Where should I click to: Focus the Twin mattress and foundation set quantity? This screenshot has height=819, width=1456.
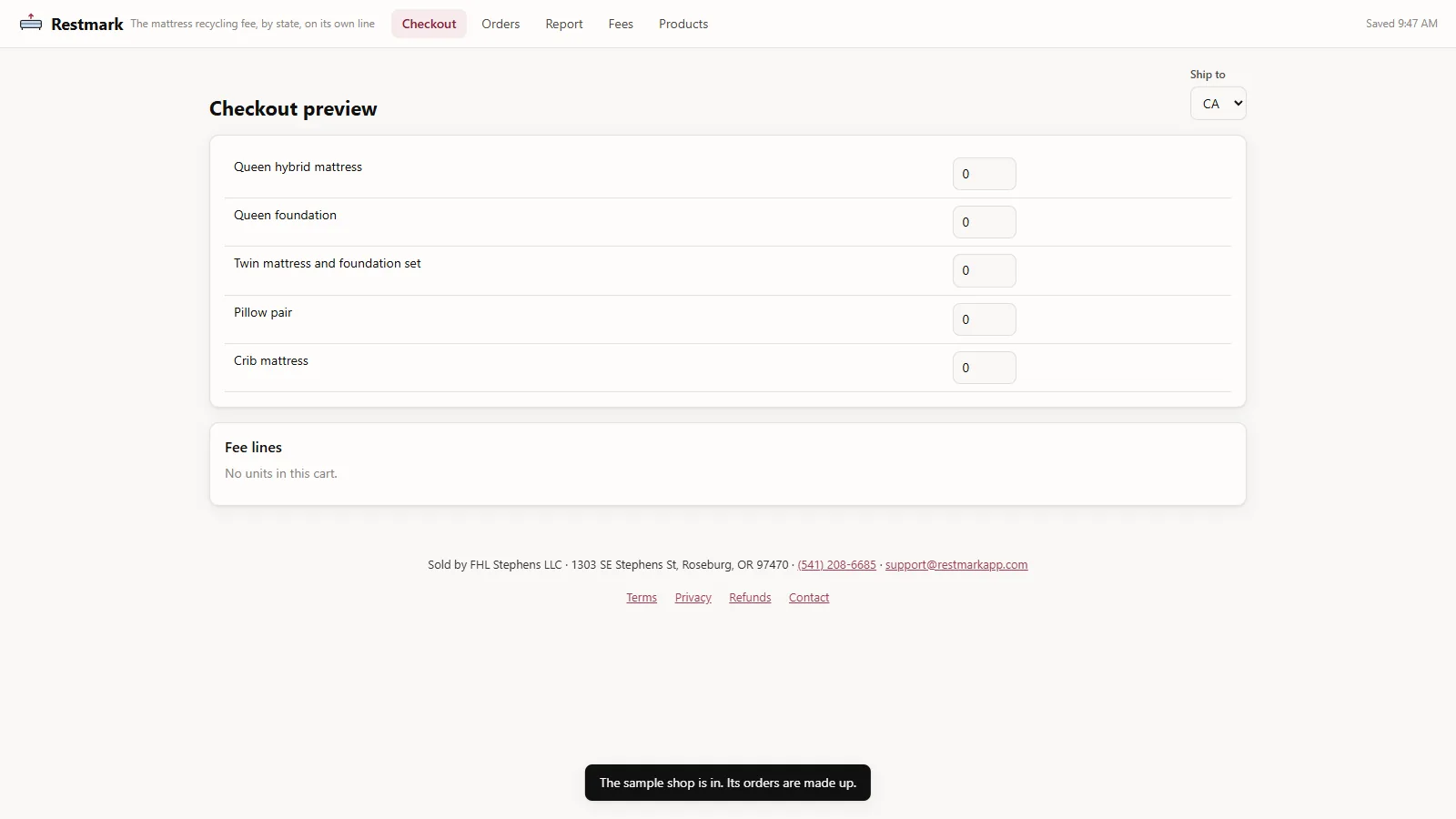point(984,270)
